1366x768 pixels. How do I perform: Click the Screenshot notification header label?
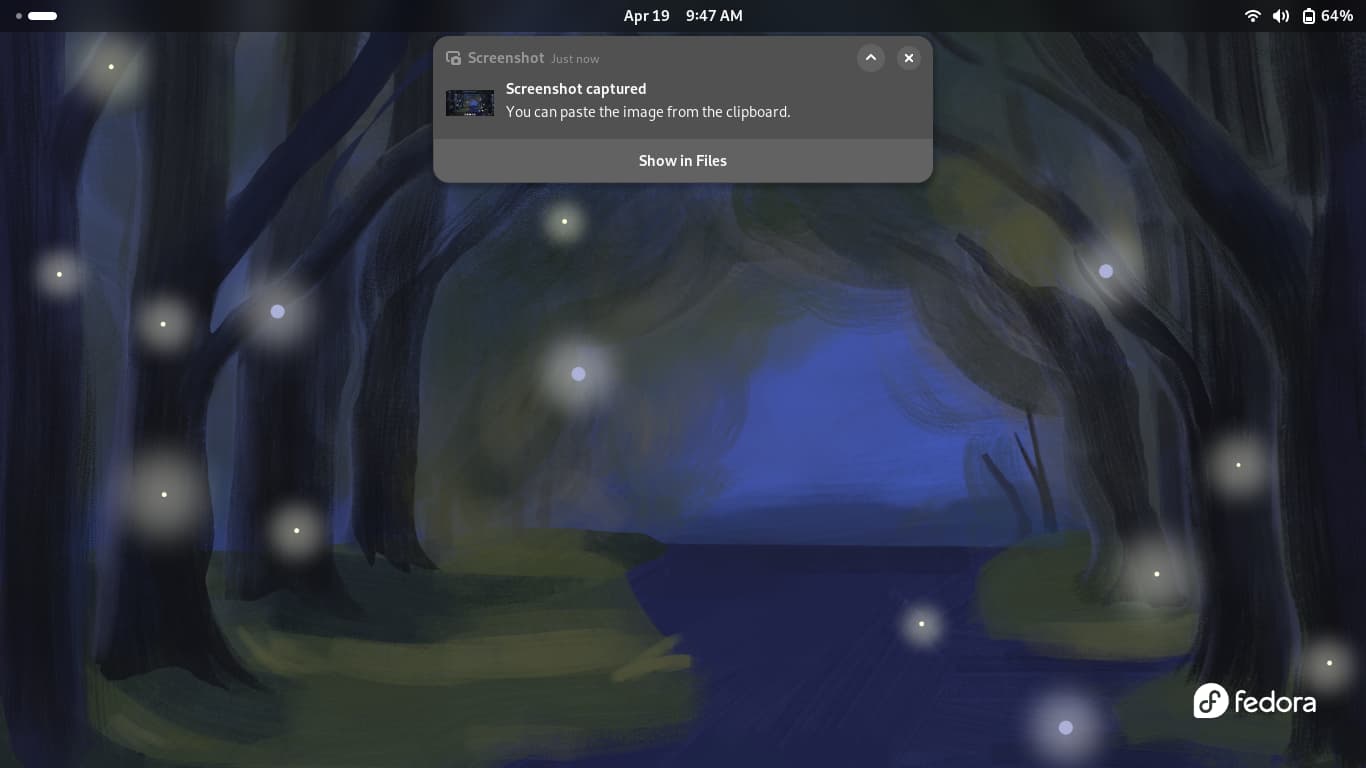506,58
